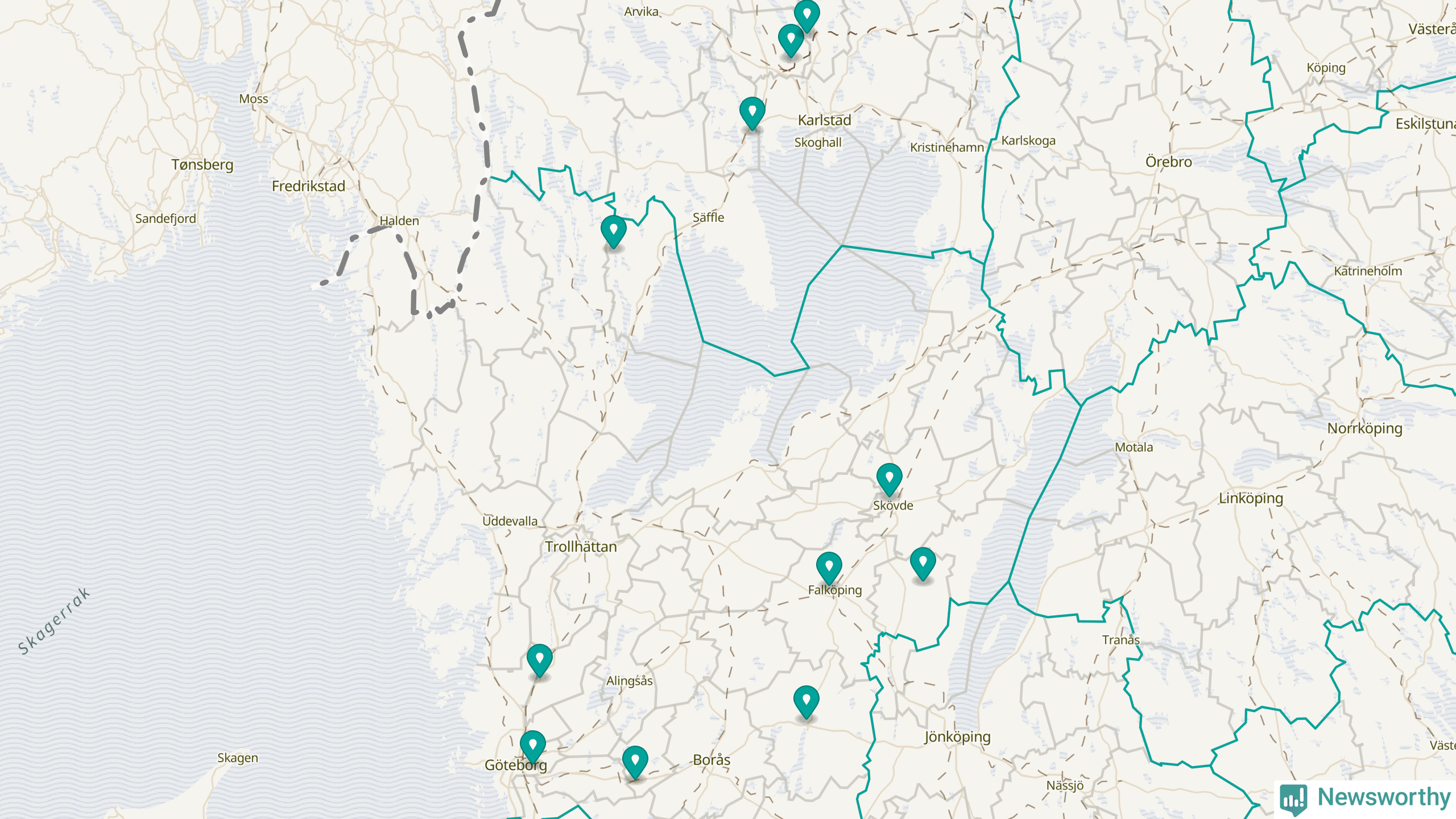Open the marker just west of Borås

(635, 762)
